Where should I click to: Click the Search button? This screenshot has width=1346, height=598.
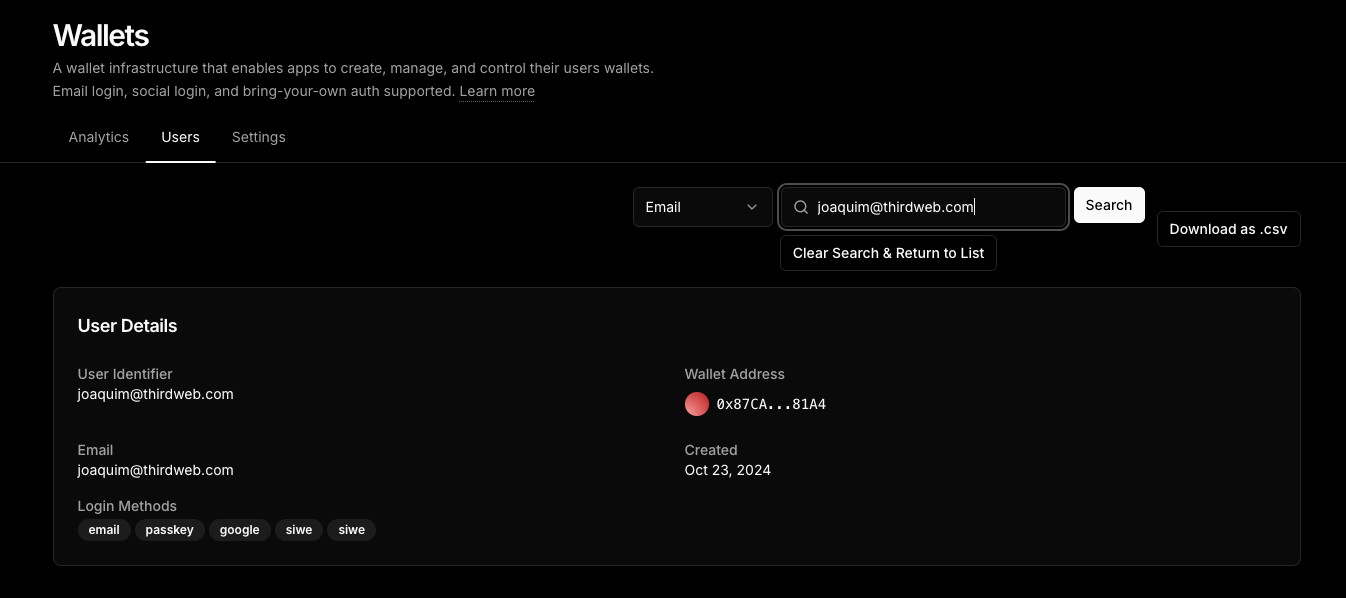pos(1109,205)
